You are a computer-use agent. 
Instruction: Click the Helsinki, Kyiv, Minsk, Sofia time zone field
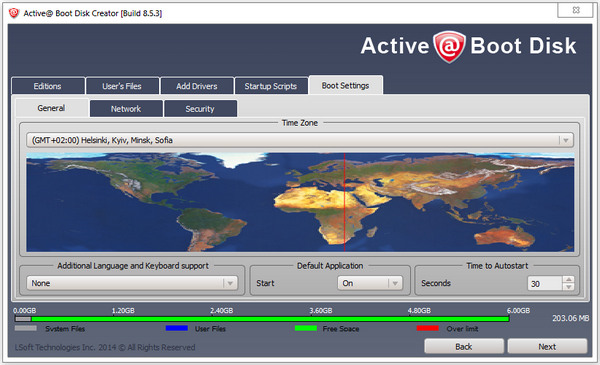tap(300, 140)
